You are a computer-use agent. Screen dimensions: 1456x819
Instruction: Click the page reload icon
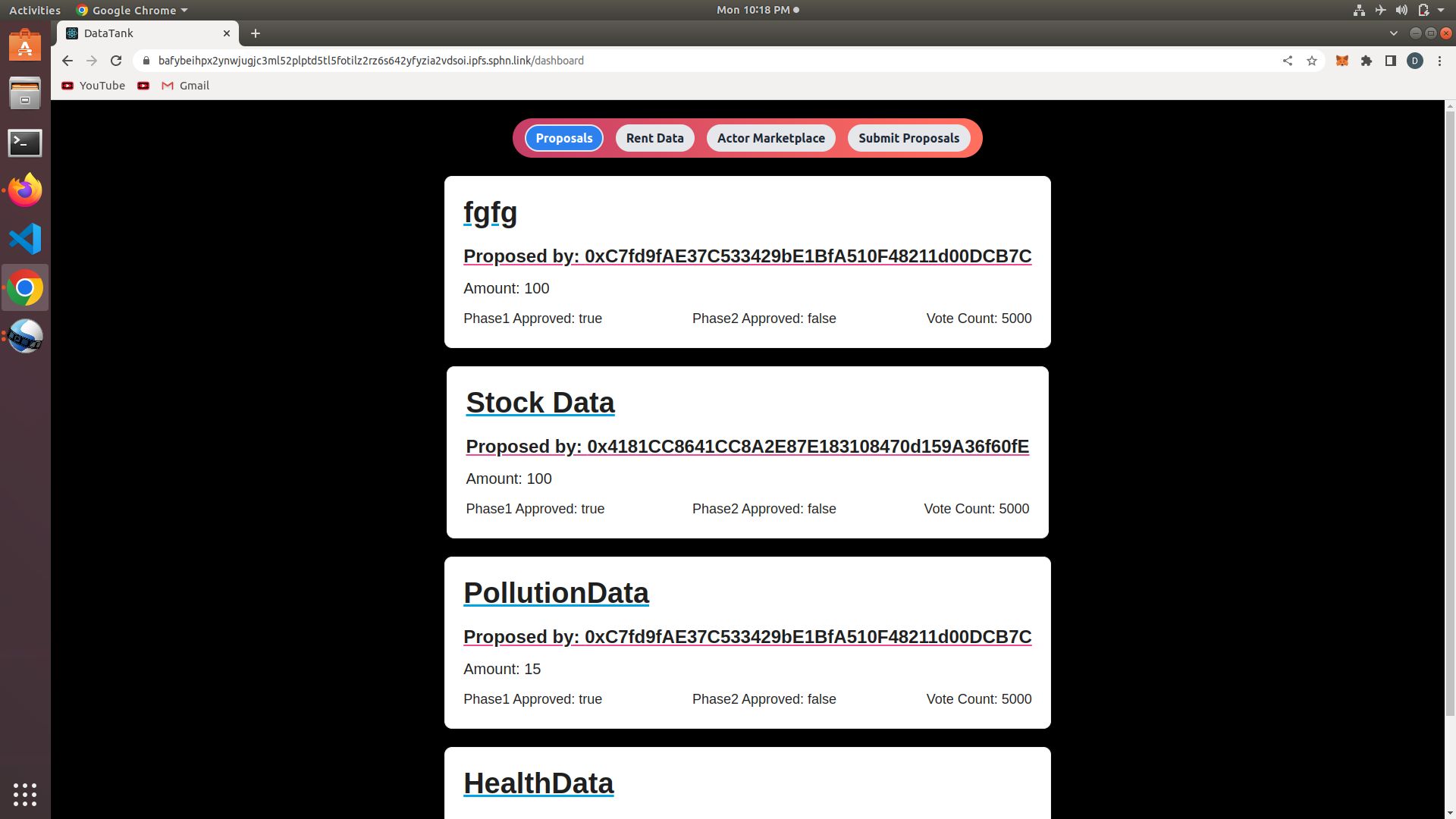coord(116,60)
